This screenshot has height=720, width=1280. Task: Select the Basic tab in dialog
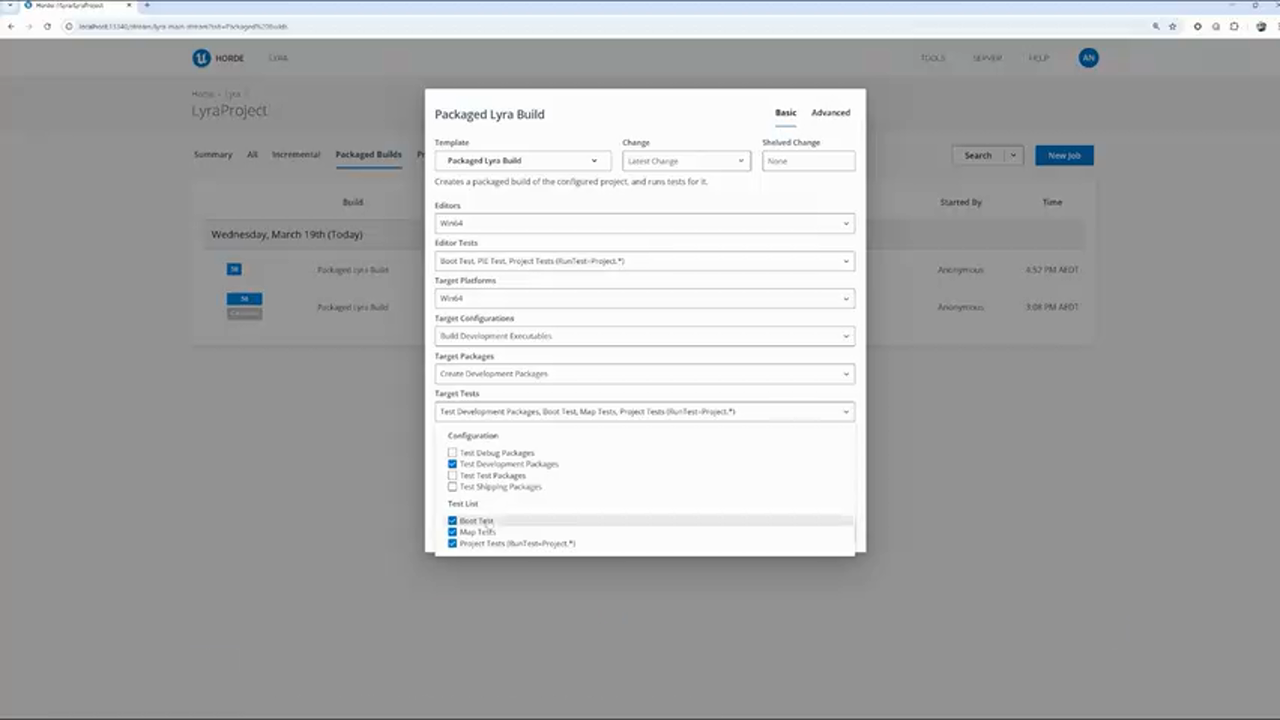tap(785, 113)
